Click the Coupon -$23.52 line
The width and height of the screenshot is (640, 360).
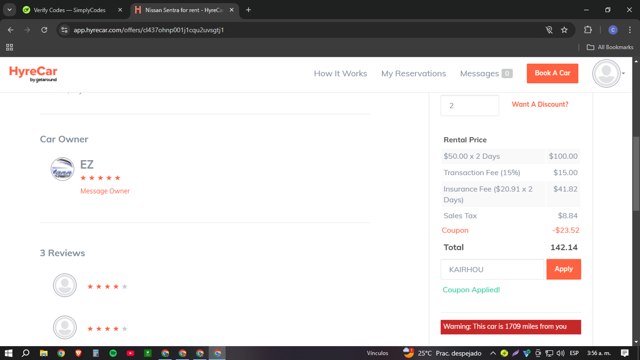(x=510, y=230)
